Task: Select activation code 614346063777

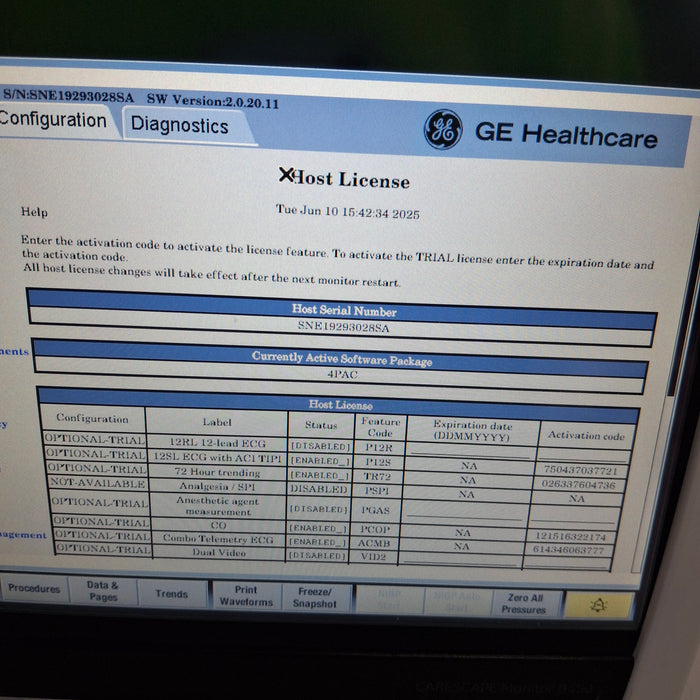Action: (x=568, y=550)
